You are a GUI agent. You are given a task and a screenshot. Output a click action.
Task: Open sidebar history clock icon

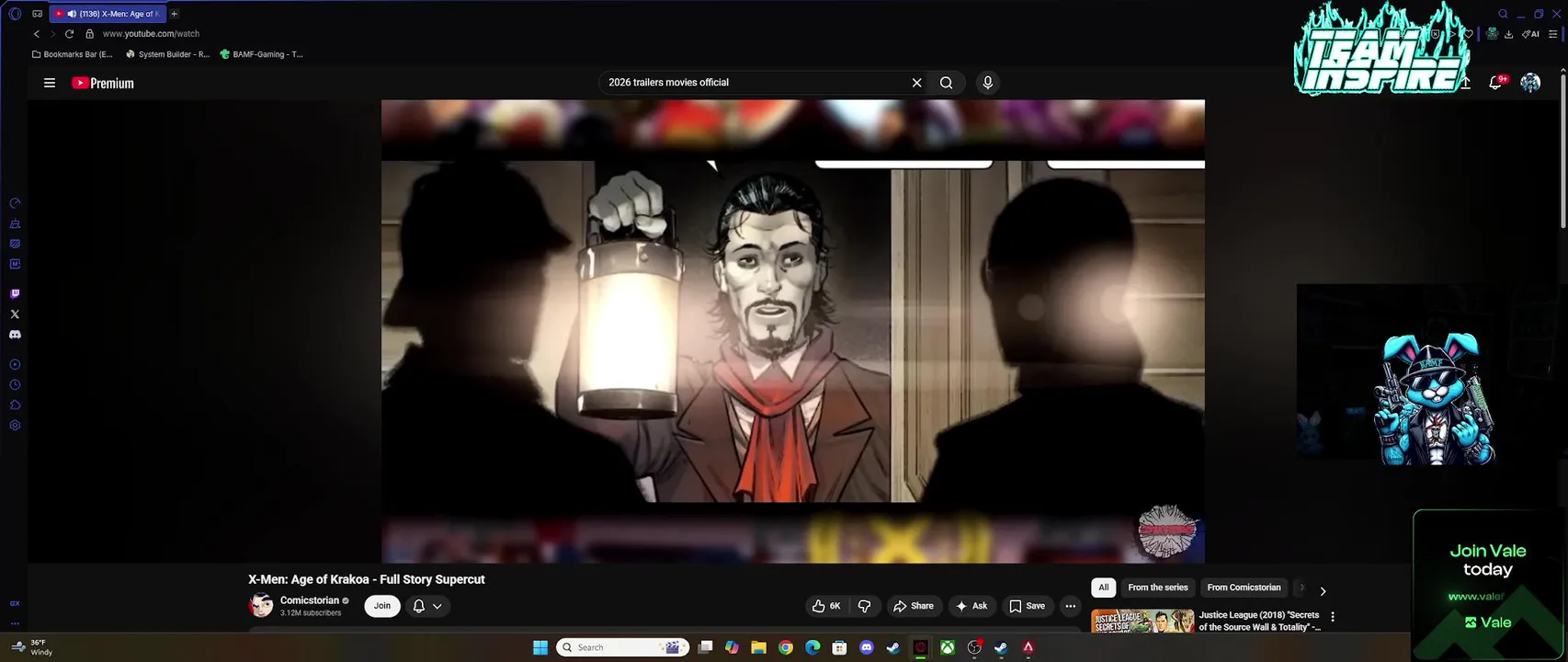[15, 385]
